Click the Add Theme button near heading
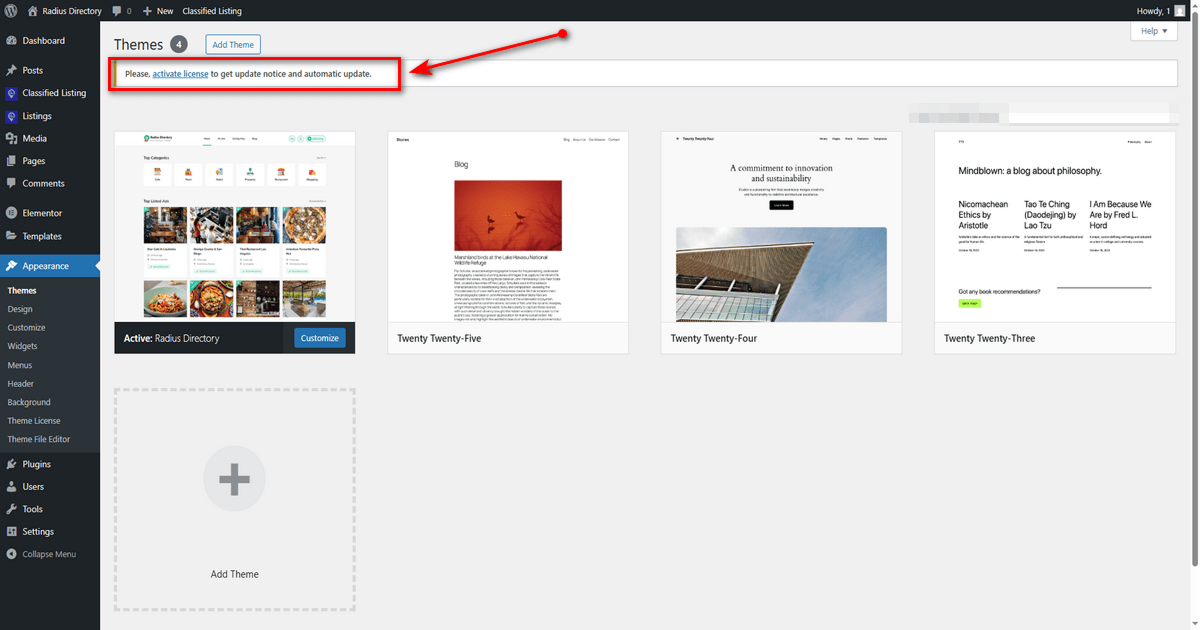 [x=233, y=45]
